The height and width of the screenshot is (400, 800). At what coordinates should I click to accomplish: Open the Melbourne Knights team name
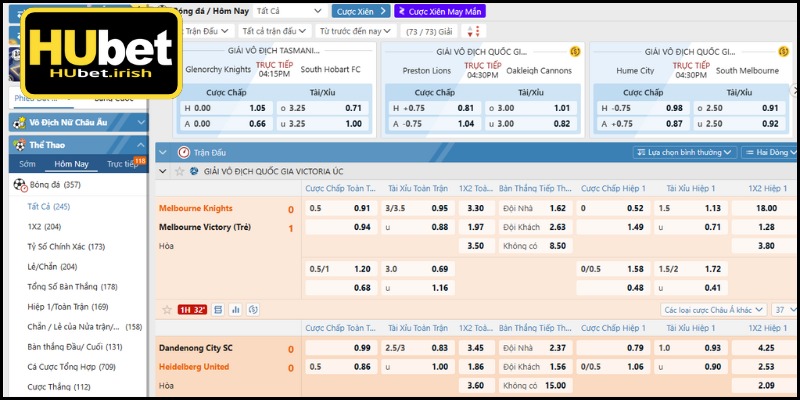coord(196,208)
